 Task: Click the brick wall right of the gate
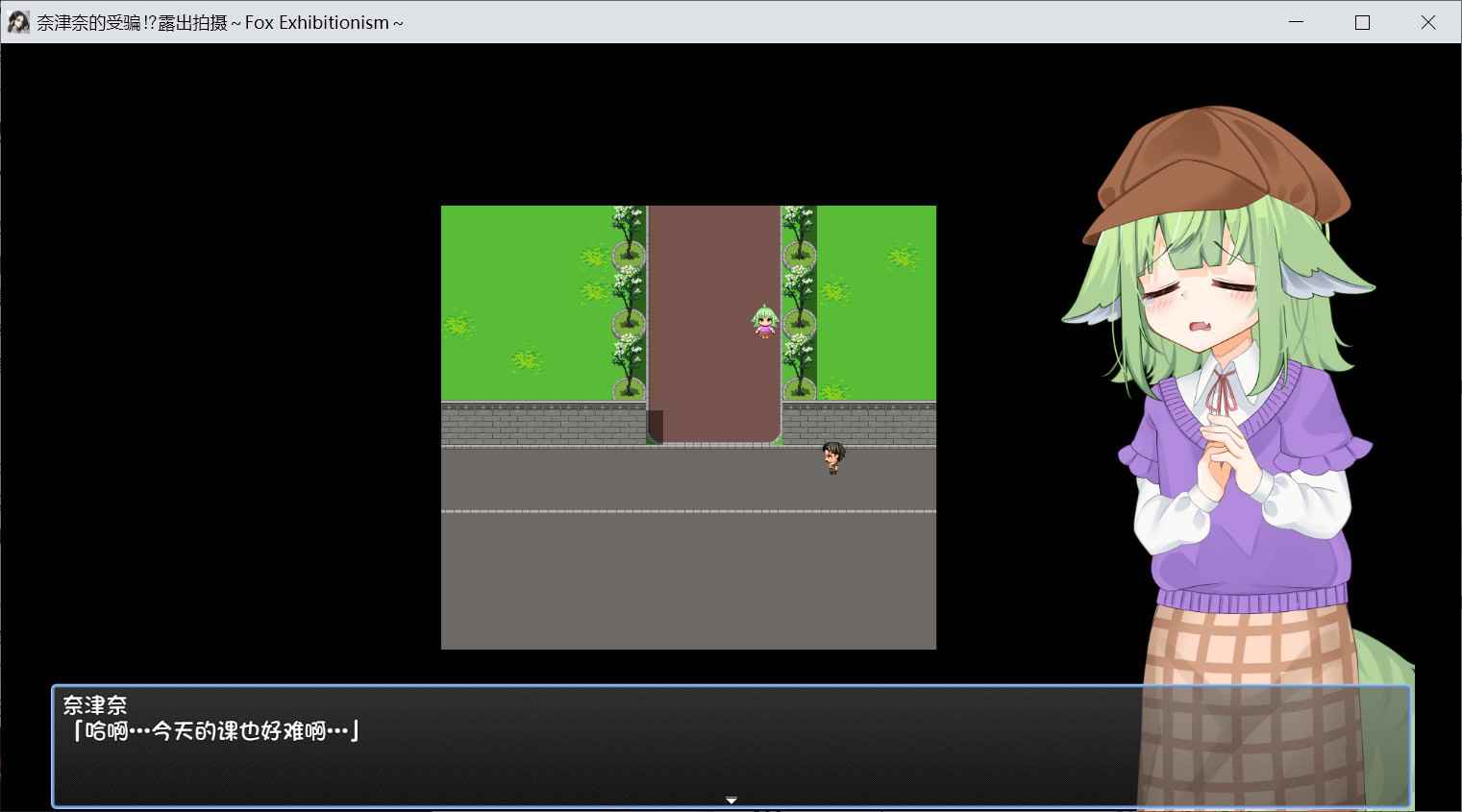point(858,423)
